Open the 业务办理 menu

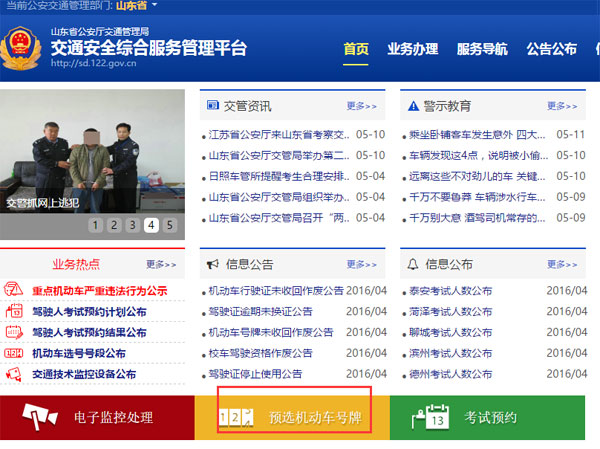point(413,49)
